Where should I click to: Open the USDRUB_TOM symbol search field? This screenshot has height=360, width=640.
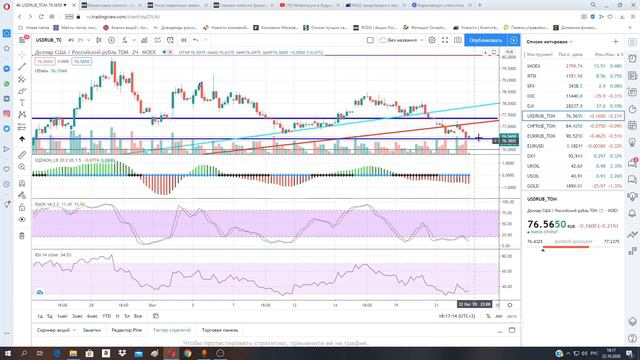tap(49, 40)
